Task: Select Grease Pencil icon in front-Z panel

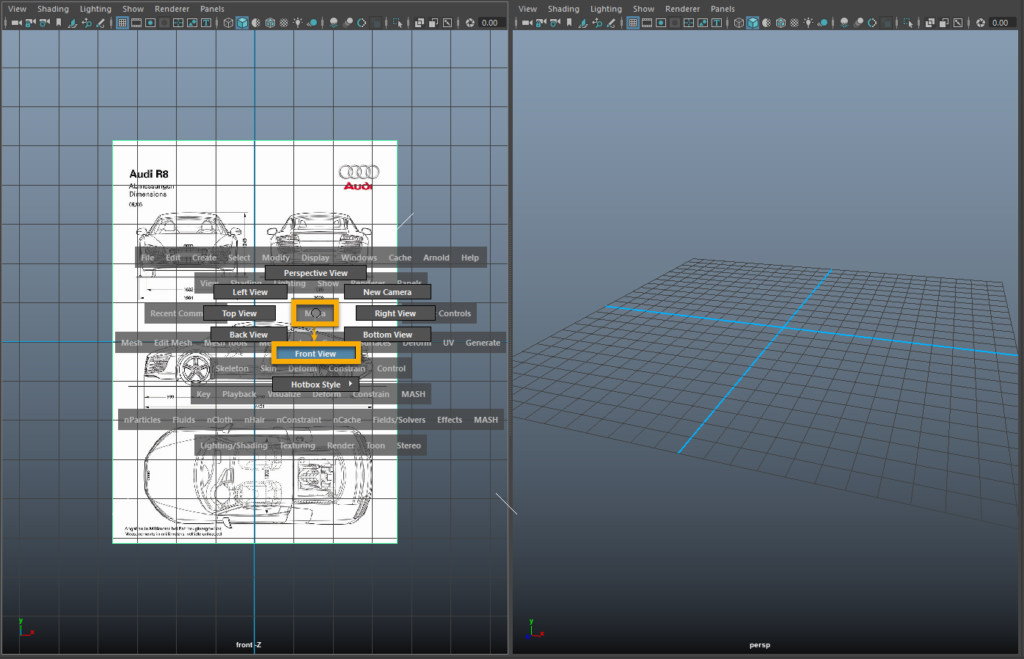Action: point(101,23)
